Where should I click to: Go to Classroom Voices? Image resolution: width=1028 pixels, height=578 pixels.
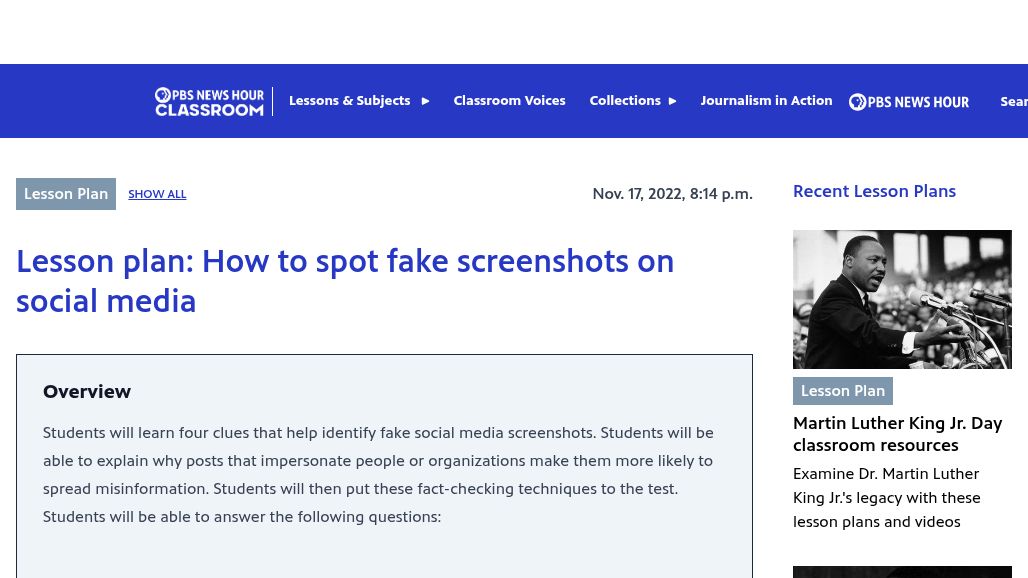pos(509,101)
